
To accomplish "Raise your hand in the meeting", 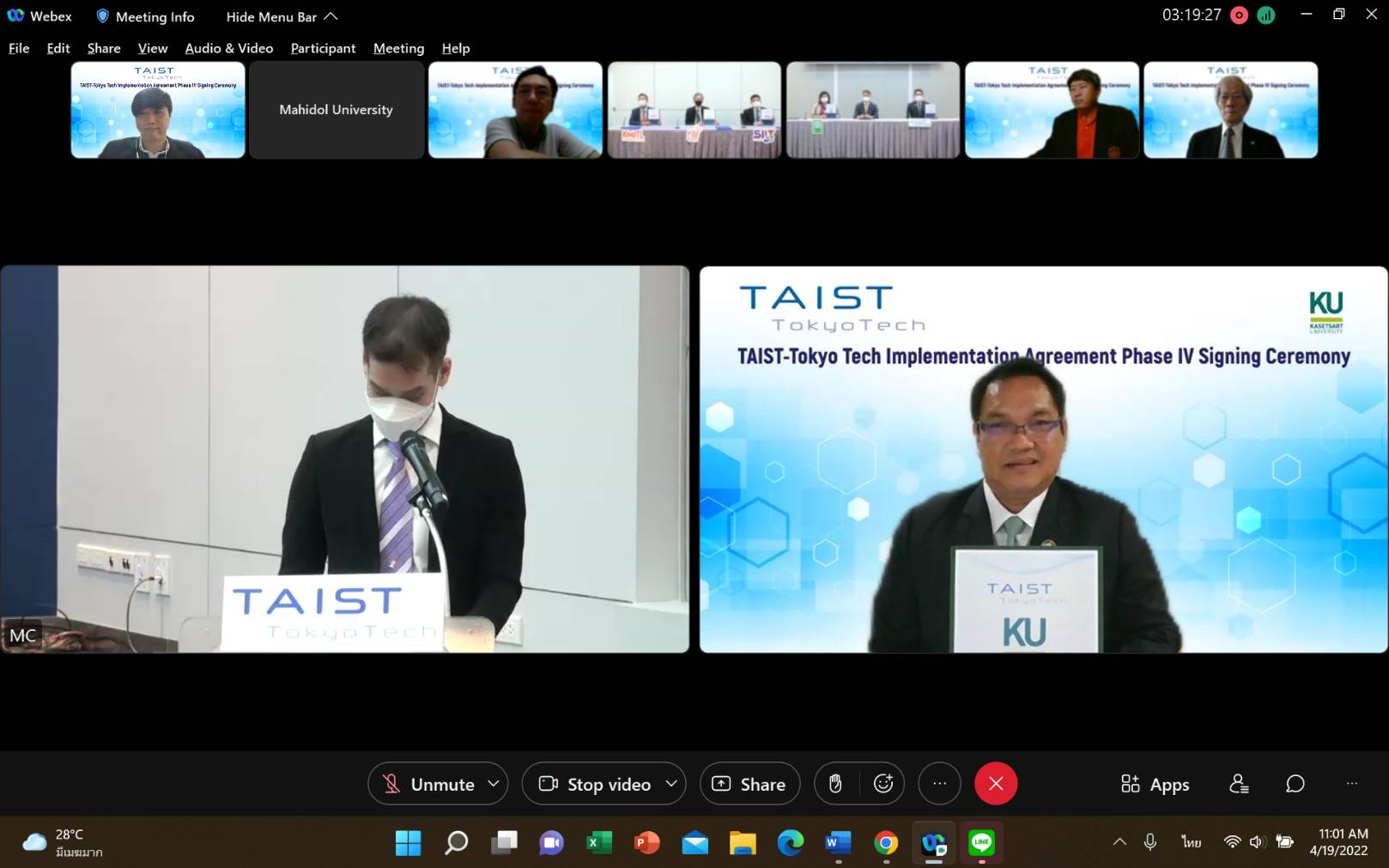I will pos(834,783).
